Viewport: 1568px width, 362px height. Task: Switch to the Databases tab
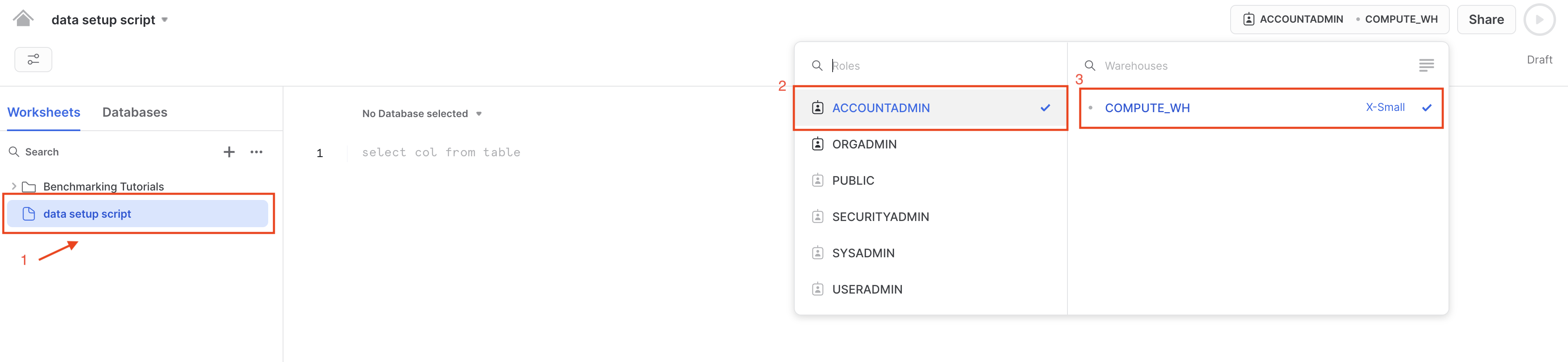pos(135,112)
